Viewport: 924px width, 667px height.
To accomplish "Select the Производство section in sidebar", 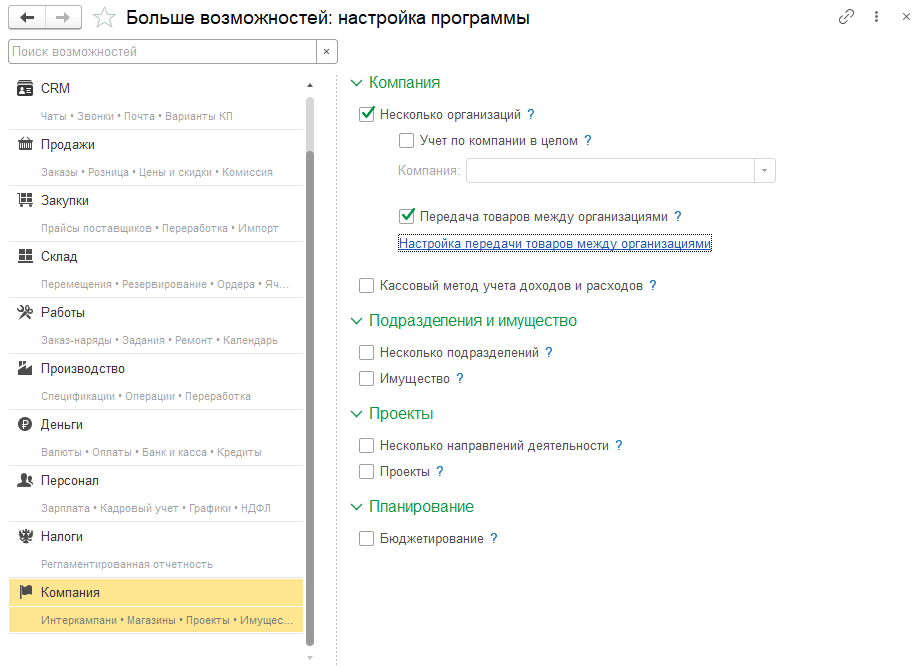I will click(82, 369).
